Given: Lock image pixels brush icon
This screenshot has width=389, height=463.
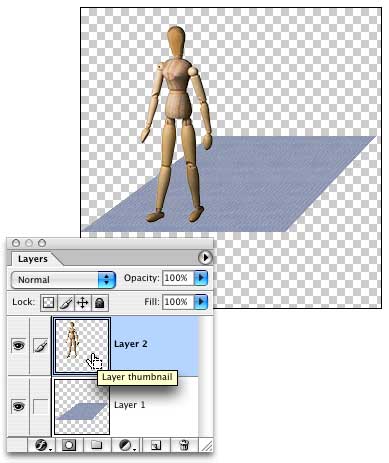Looking at the screenshot, I should coord(66,303).
